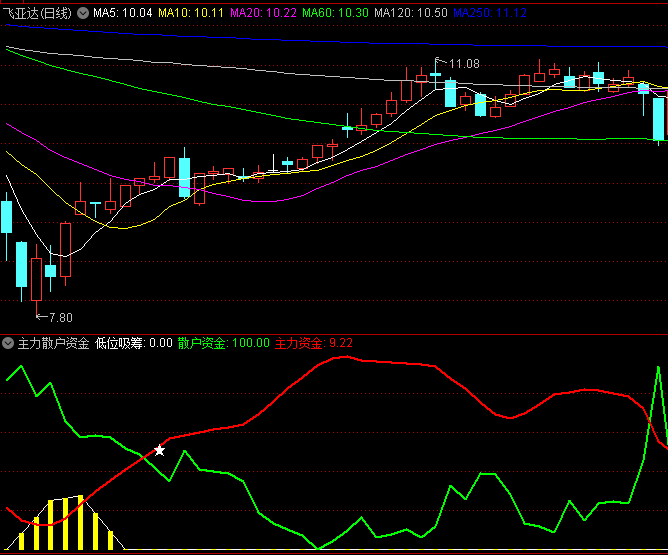Select the MA250: 11.12 label

[x=490, y=13]
